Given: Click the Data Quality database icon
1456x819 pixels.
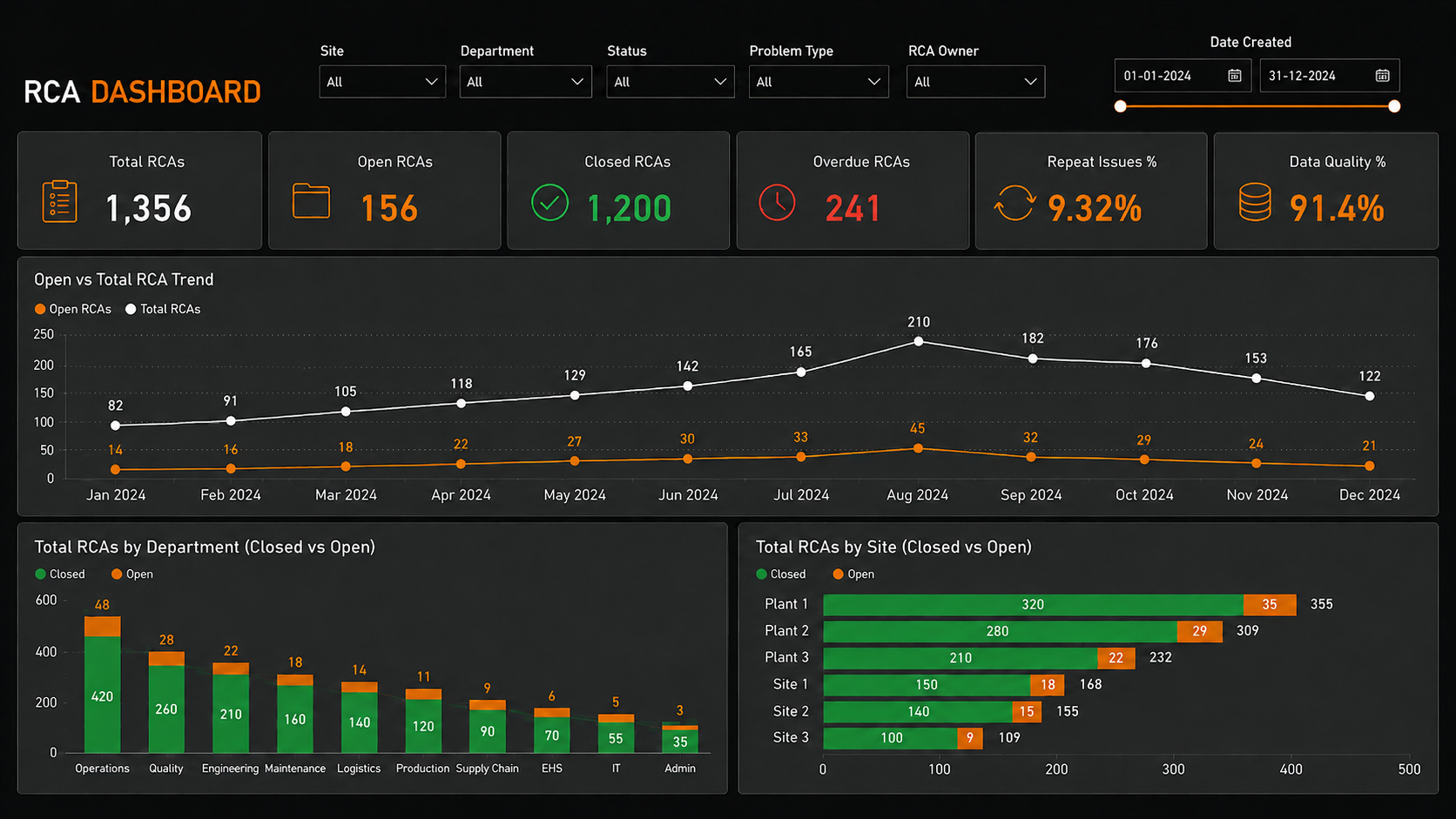Looking at the screenshot, I should tap(1255, 202).
